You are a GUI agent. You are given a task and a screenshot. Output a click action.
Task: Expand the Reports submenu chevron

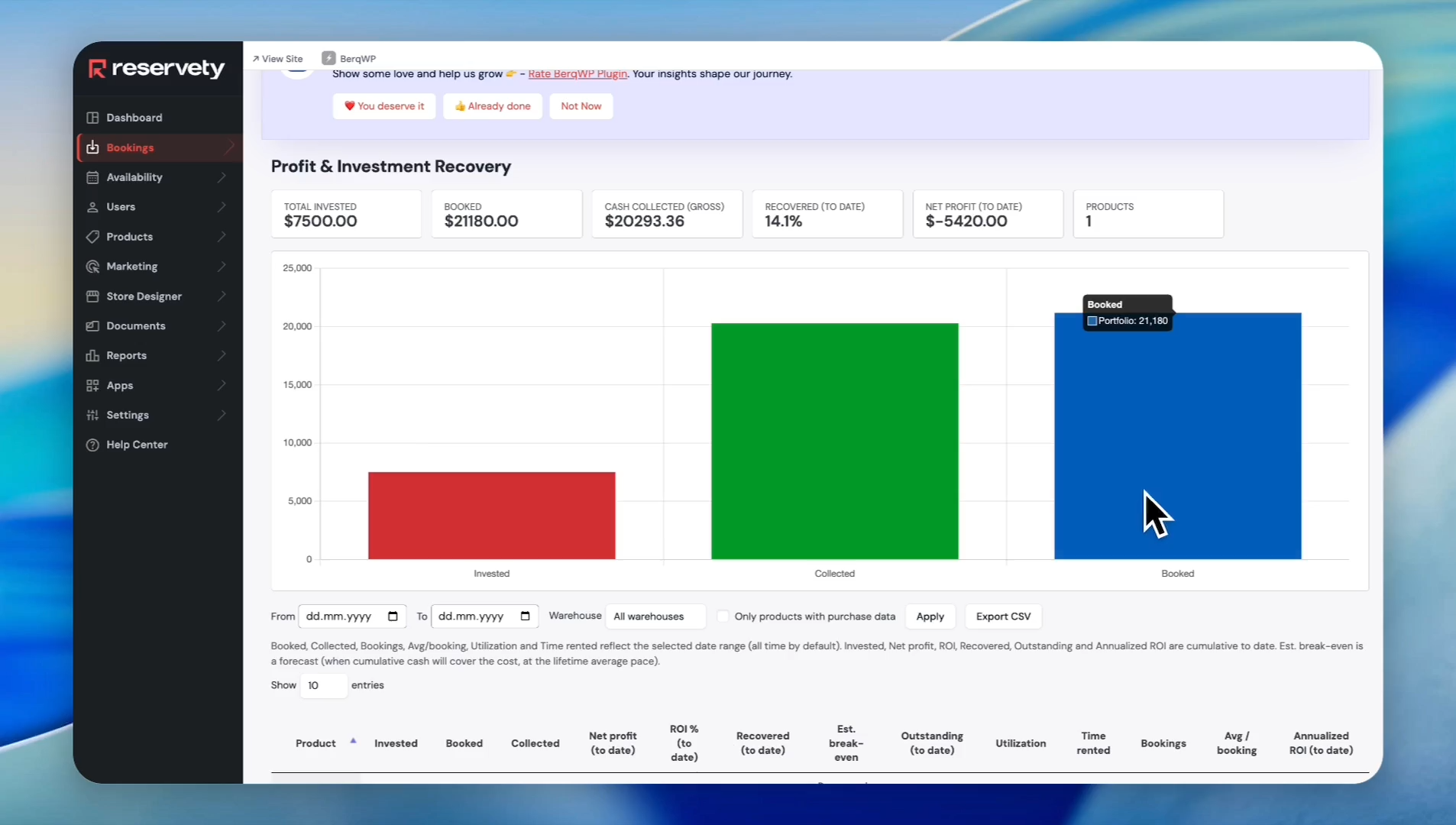tap(222, 356)
